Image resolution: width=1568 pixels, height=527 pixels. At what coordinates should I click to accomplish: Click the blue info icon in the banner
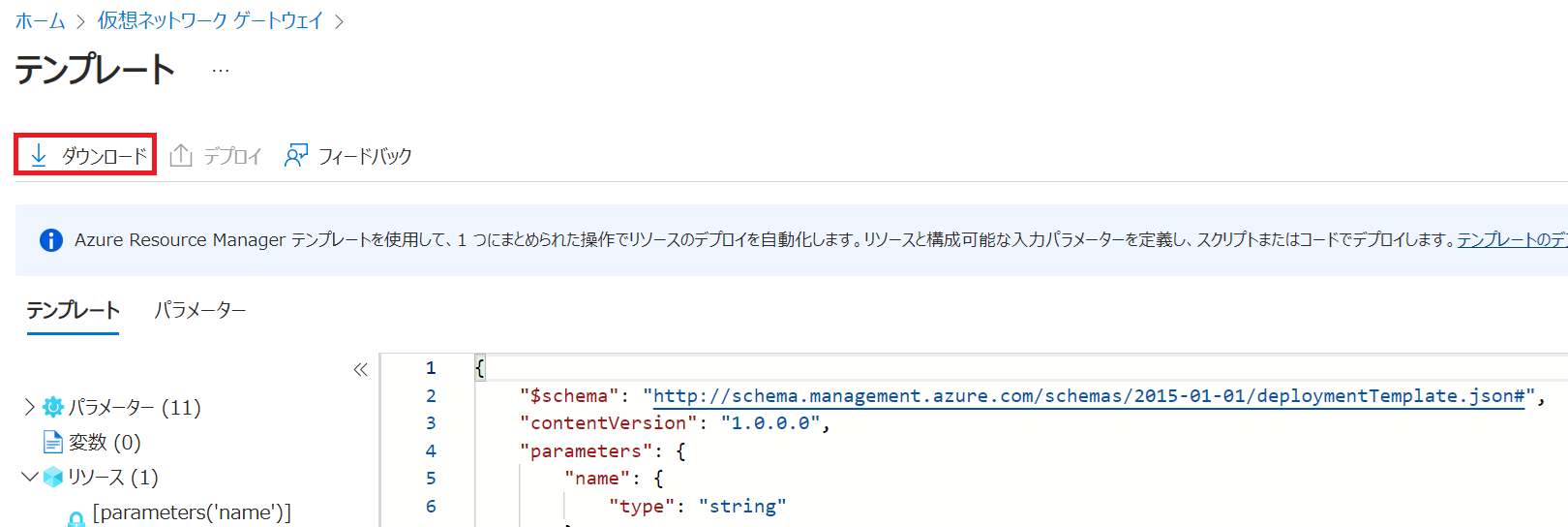click(51, 240)
